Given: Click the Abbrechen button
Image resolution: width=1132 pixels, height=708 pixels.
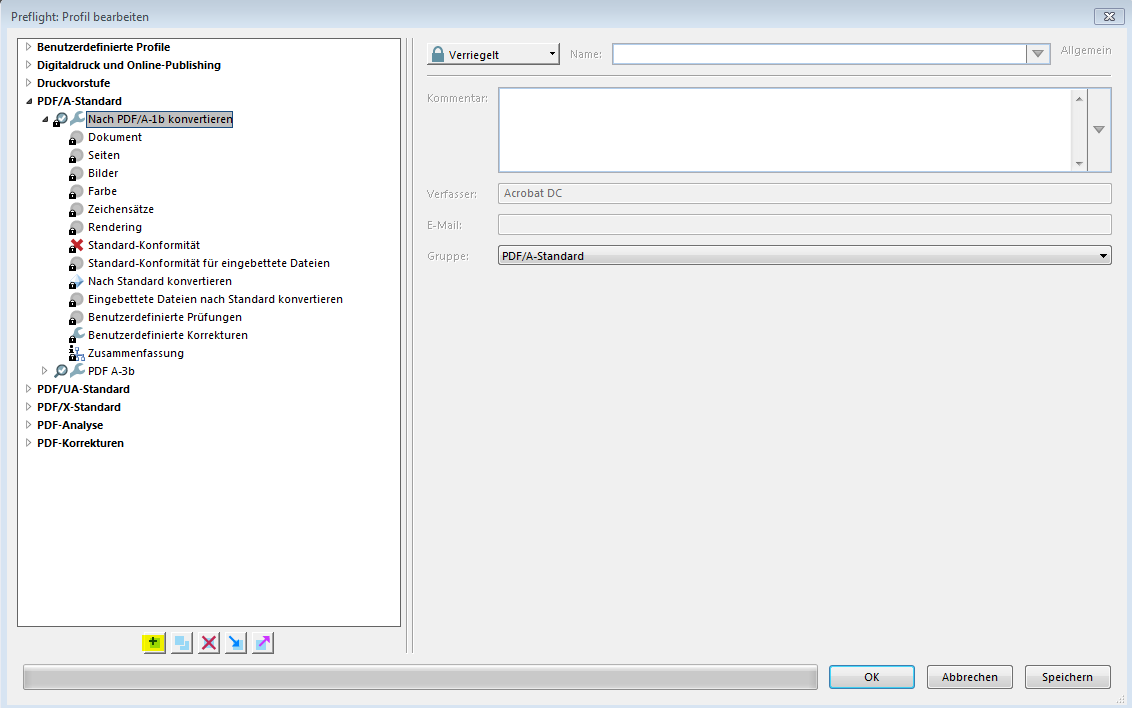Looking at the screenshot, I should tap(970, 677).
